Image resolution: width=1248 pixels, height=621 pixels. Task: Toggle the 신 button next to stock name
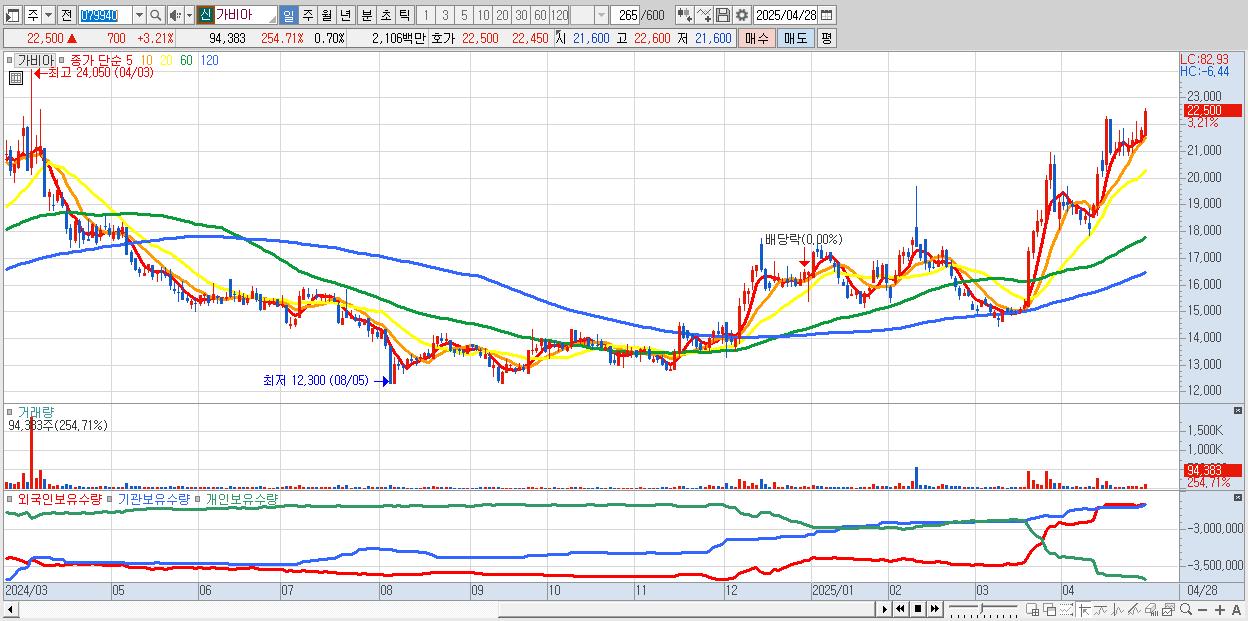tap(204, 15)
